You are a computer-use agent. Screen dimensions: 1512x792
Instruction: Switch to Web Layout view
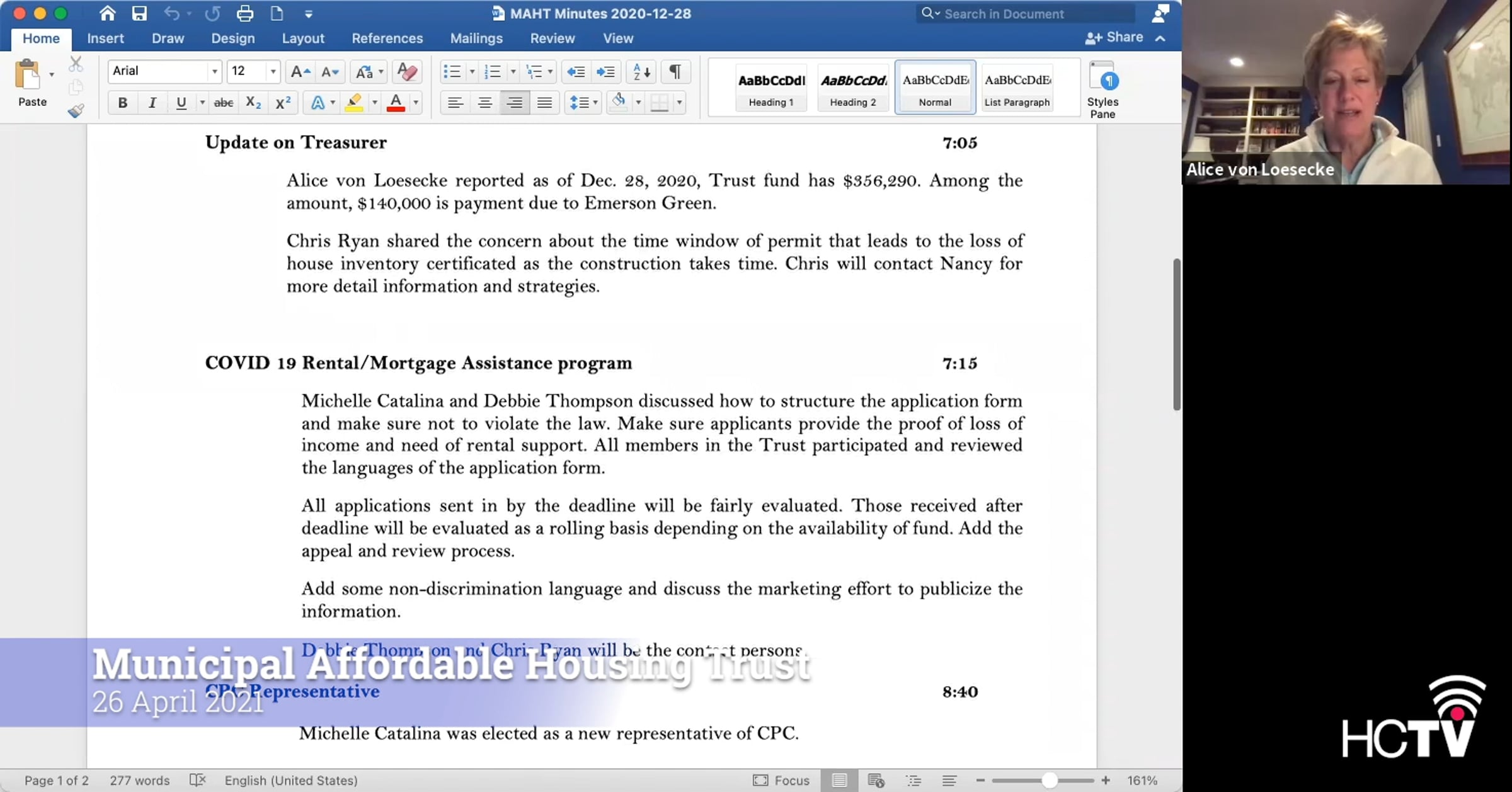[x=876, y=780]
